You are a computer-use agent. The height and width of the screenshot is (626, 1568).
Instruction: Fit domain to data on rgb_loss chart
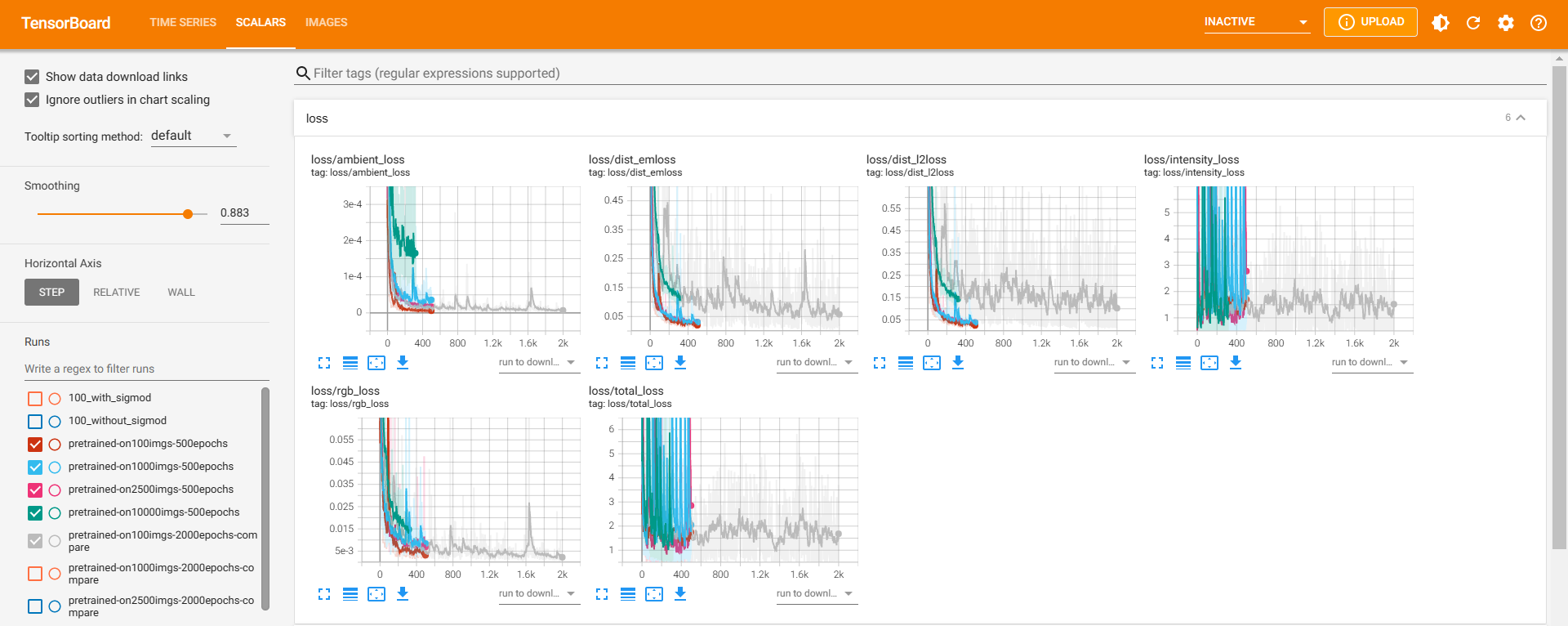point(376,594)
